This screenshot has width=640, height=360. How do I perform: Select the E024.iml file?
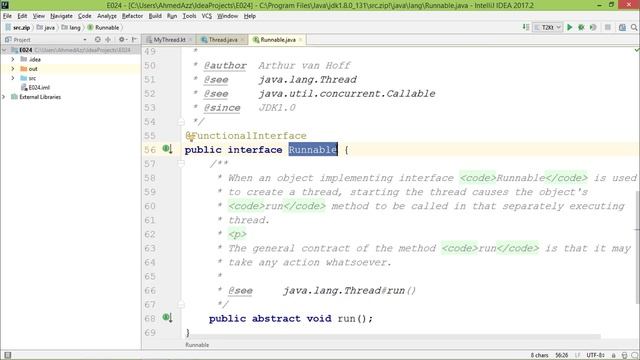click(36, 87)
